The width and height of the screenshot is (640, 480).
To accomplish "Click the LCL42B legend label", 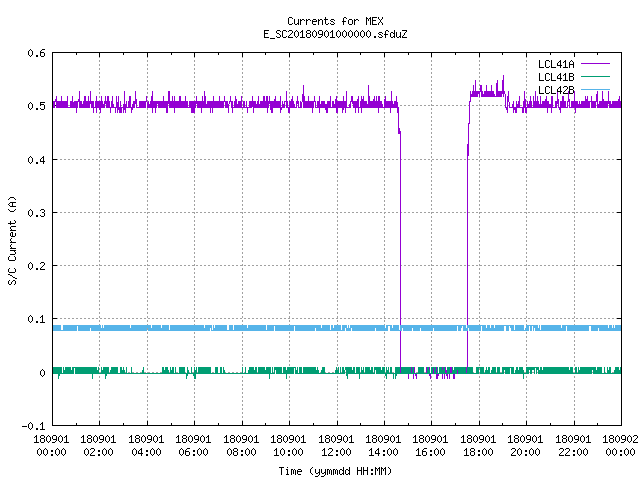I will (x=556, y=90).
